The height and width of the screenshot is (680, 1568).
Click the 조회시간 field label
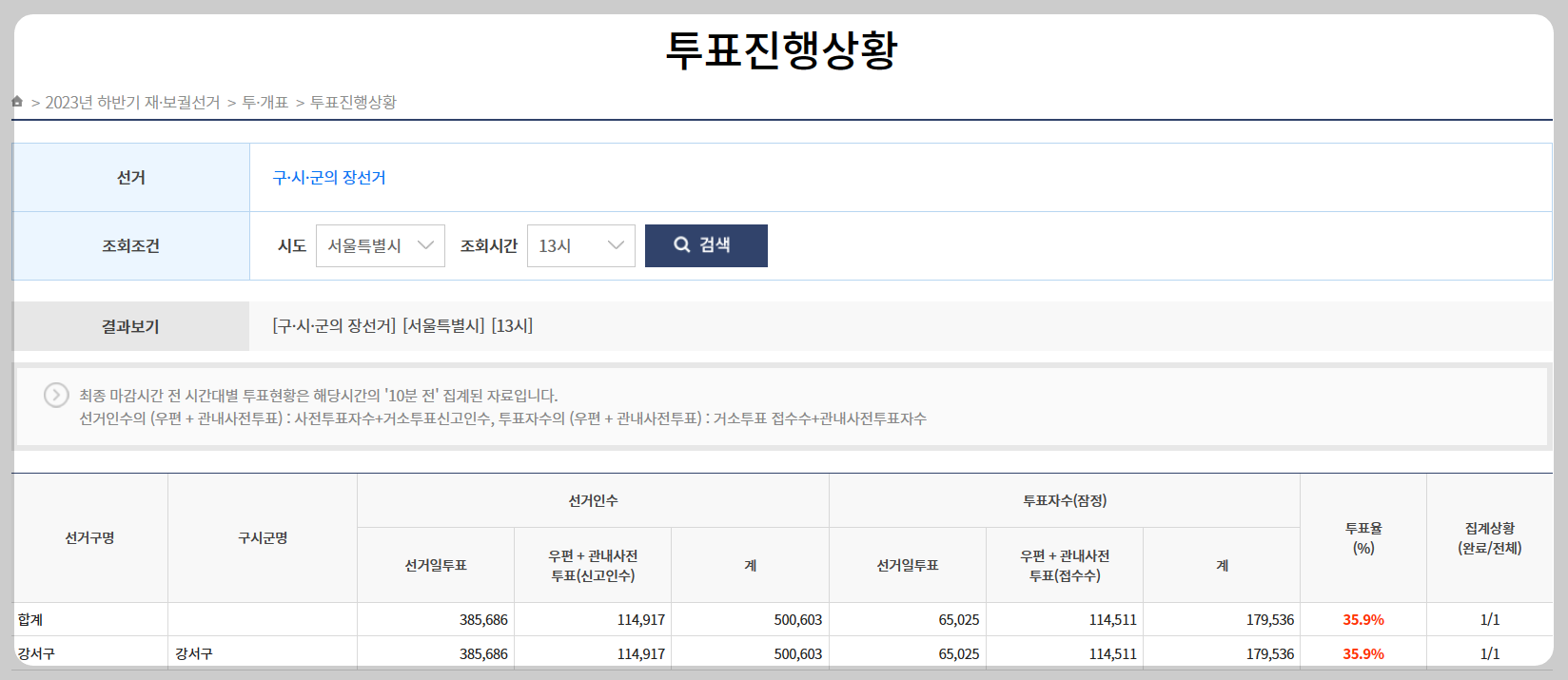(489, 246)
